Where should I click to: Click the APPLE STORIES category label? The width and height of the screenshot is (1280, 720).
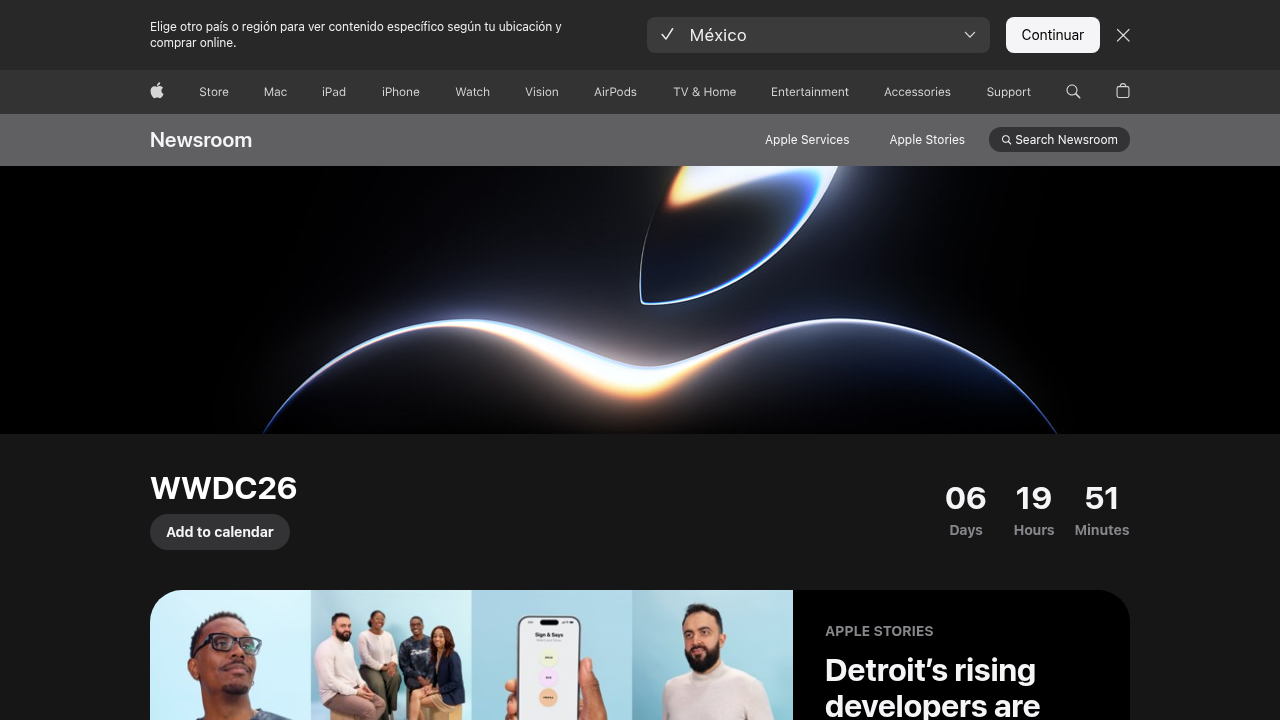click(879, 631)
